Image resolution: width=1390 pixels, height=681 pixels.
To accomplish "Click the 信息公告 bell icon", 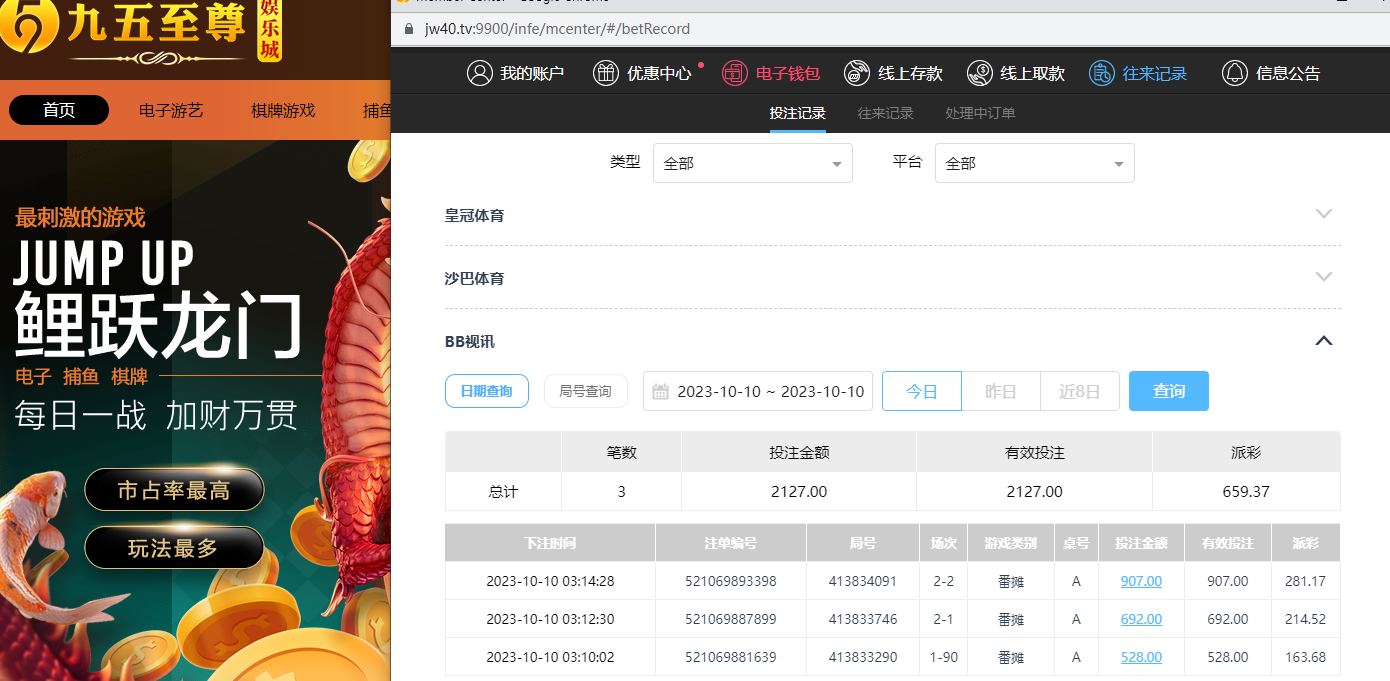I will [1235, 73].
